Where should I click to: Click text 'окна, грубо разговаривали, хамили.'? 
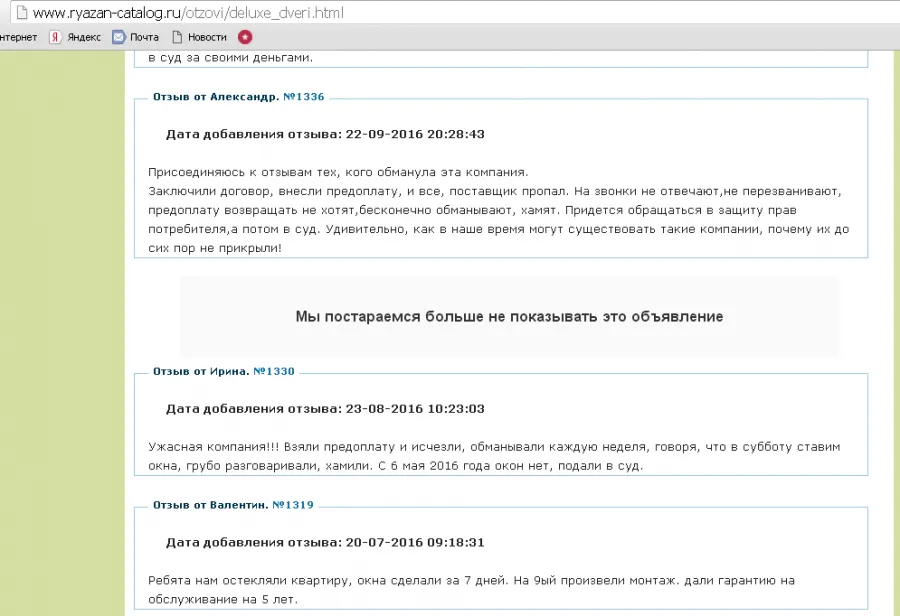259,466
